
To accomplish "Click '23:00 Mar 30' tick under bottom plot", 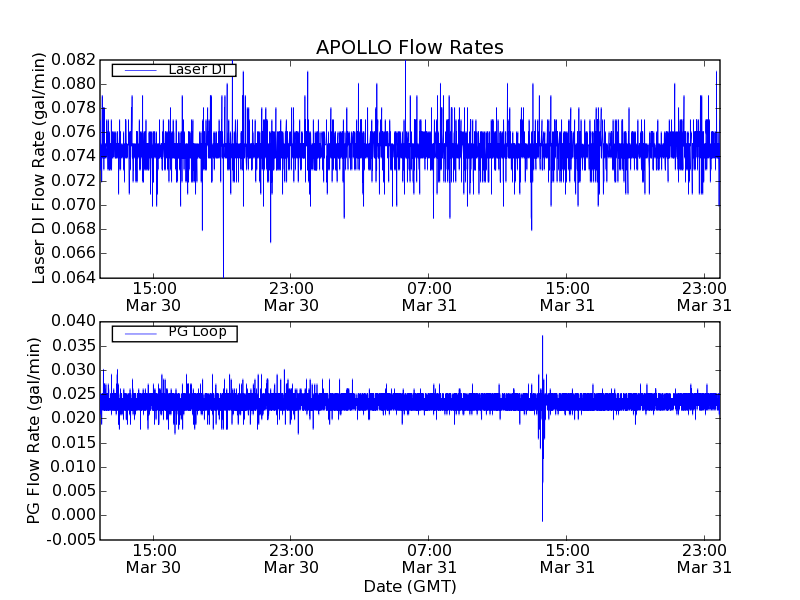I will click(291, 558).
